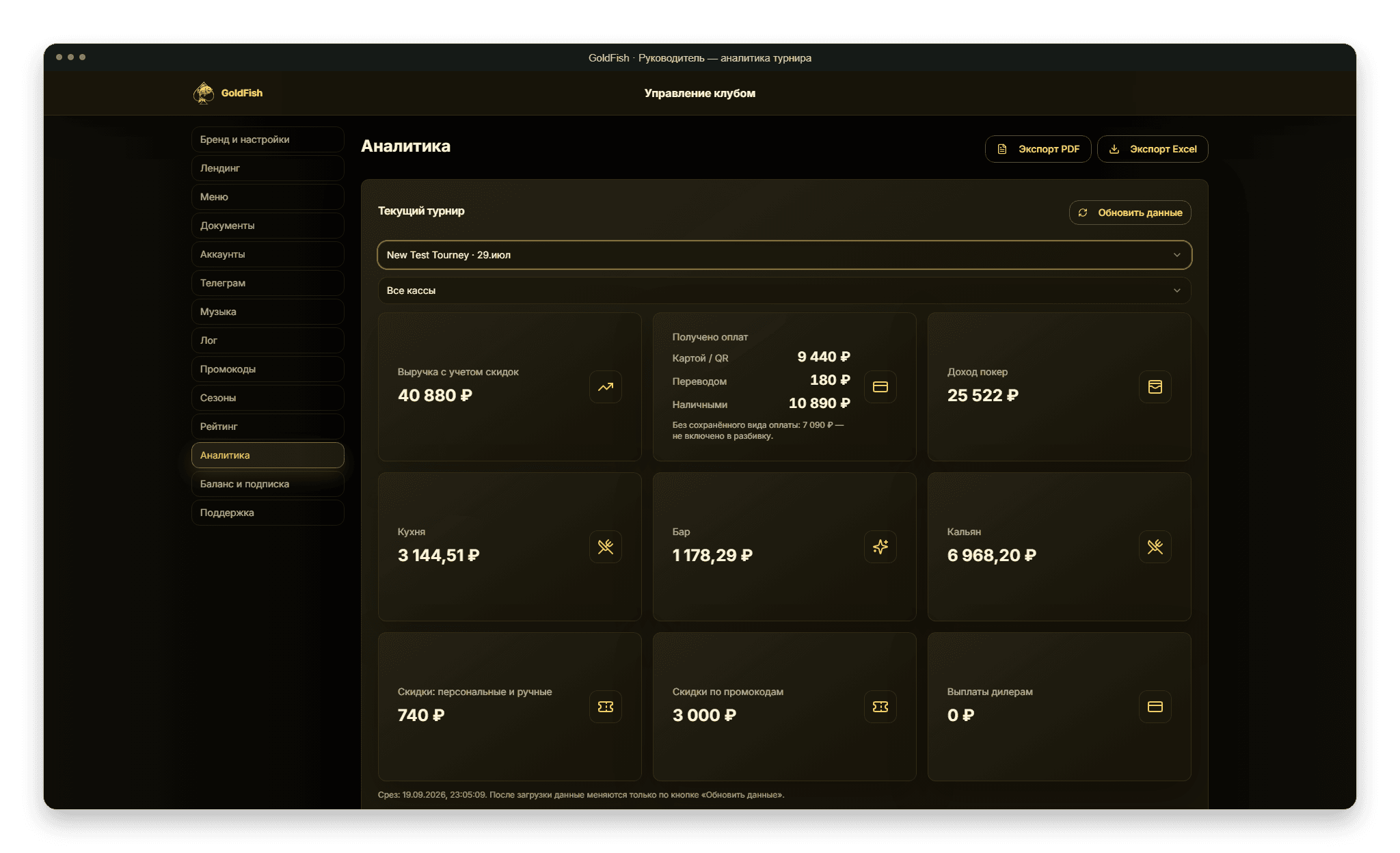Open the Меню sidebar item
This screenshot has width=1400, height=853.
(267, 197)
